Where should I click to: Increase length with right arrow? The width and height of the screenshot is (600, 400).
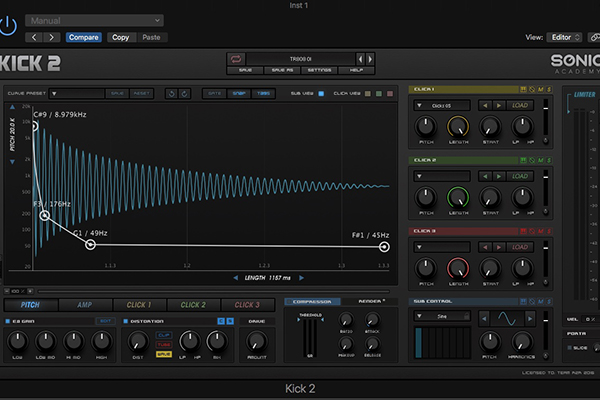[x=302, y=278]
